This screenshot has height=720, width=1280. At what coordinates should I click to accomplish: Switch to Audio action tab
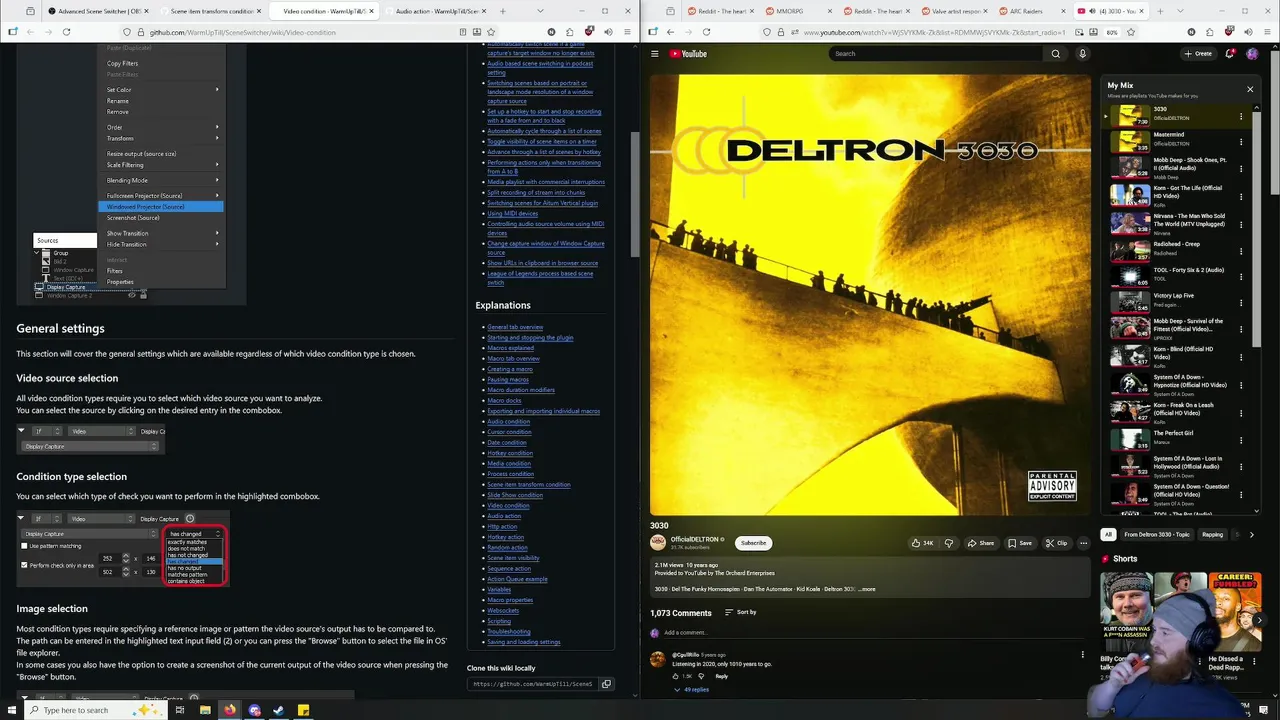435,11
